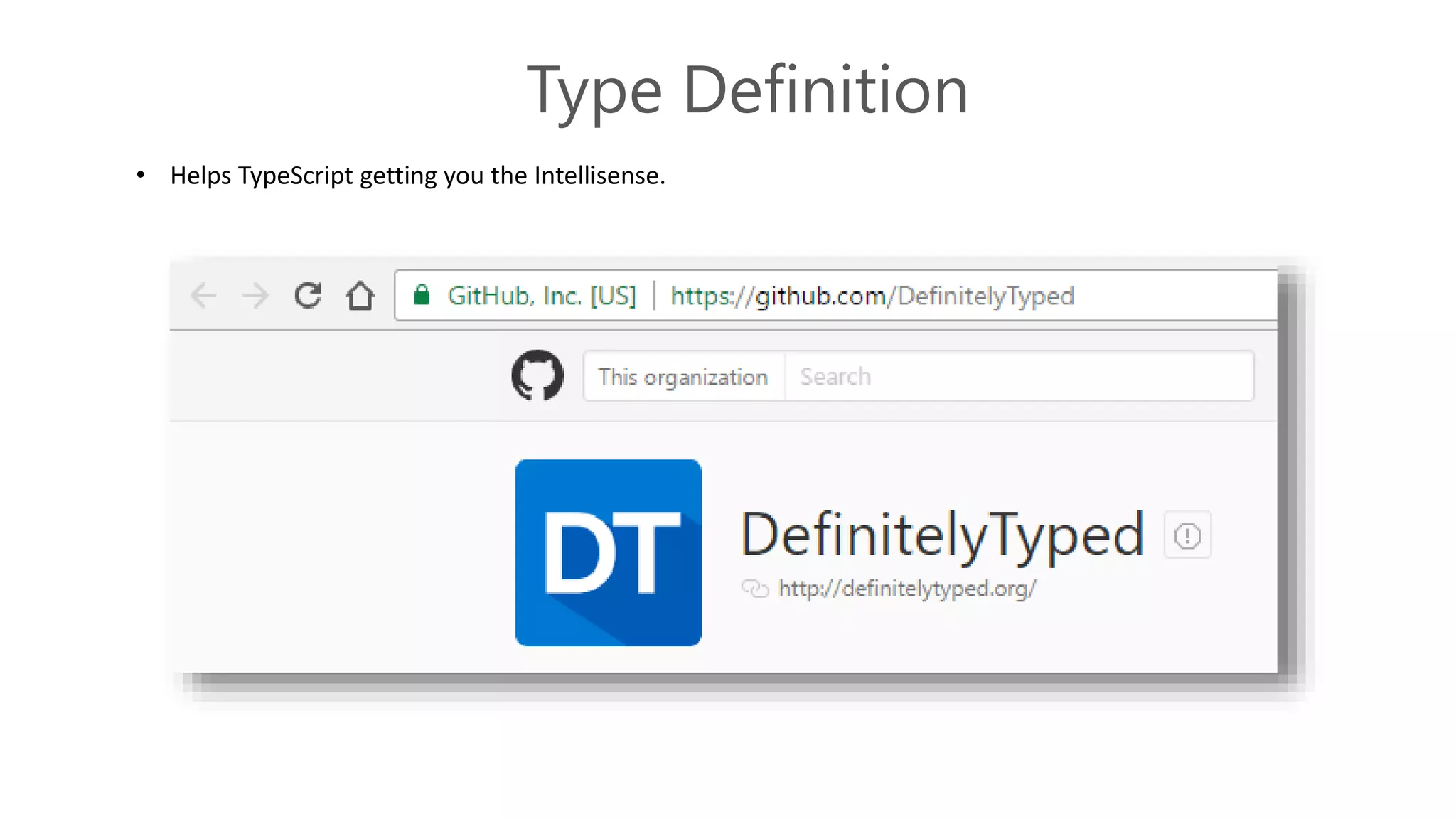Image resolution: width=1456 pixels, height=819 pixels.
Task: Click the Helps TypeScript Intellisense bullet text
Action: click(417, 176)
